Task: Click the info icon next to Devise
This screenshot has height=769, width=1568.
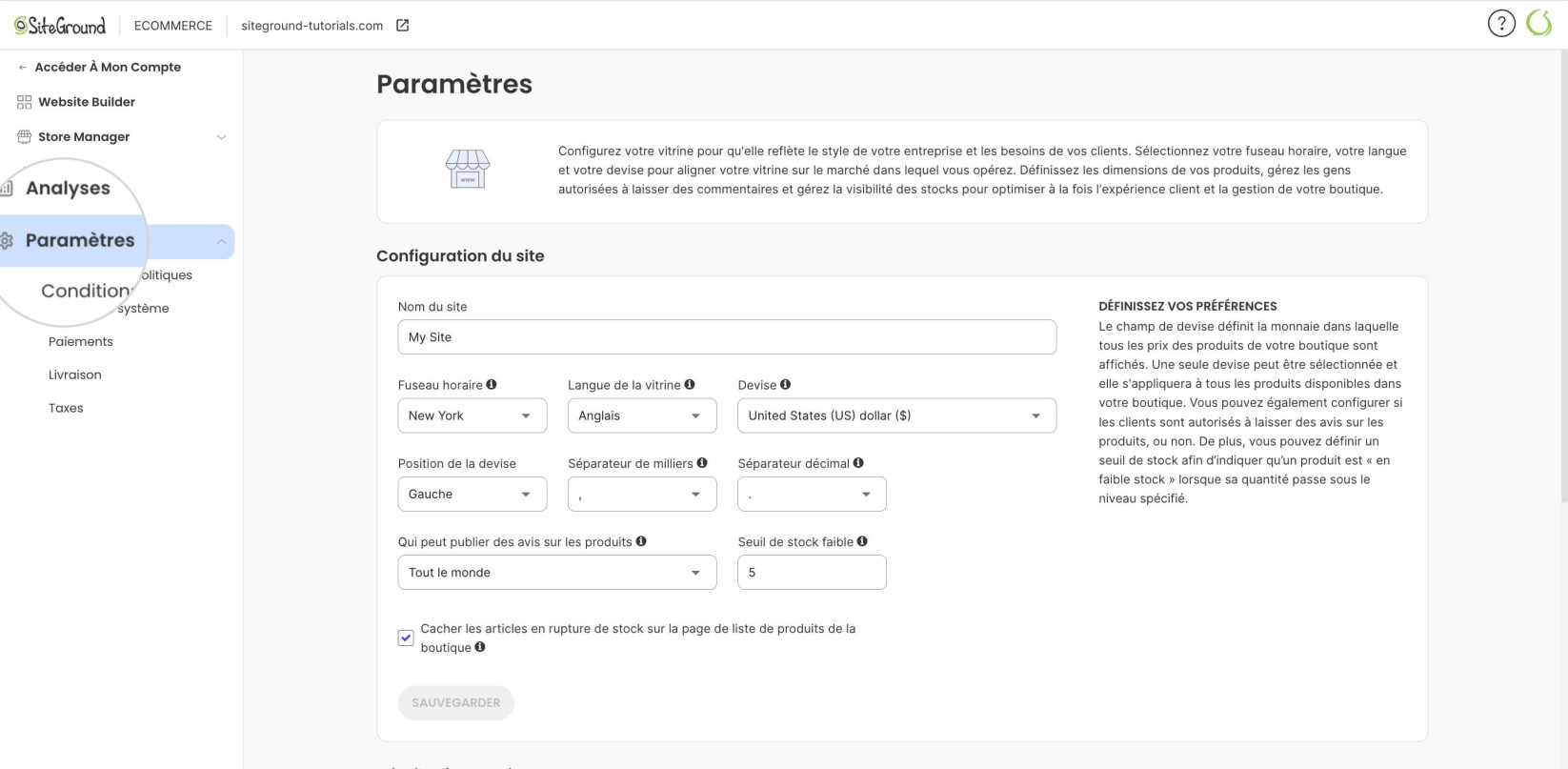Action: tap(786, 385)
